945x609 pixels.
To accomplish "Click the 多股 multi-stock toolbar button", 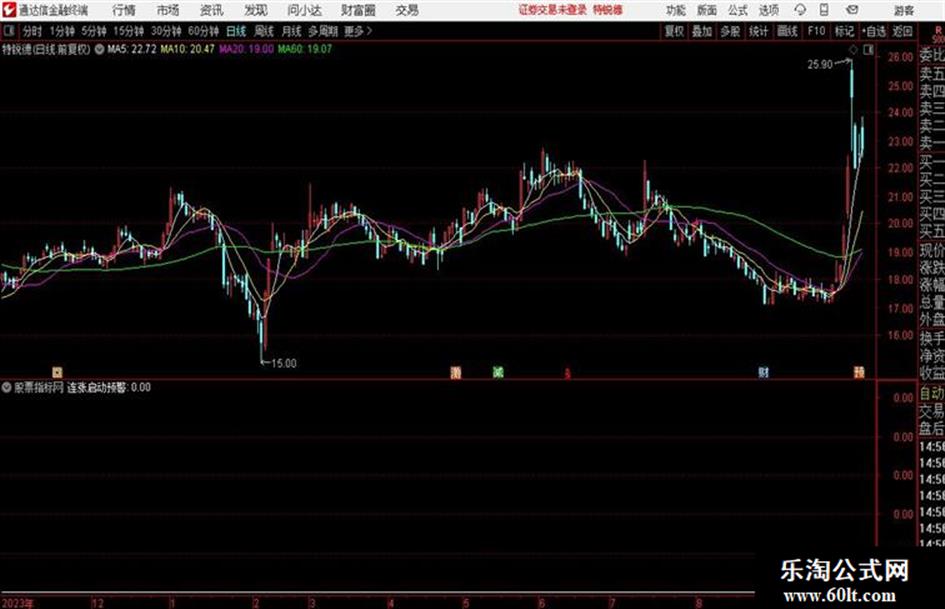I will 730,31.
